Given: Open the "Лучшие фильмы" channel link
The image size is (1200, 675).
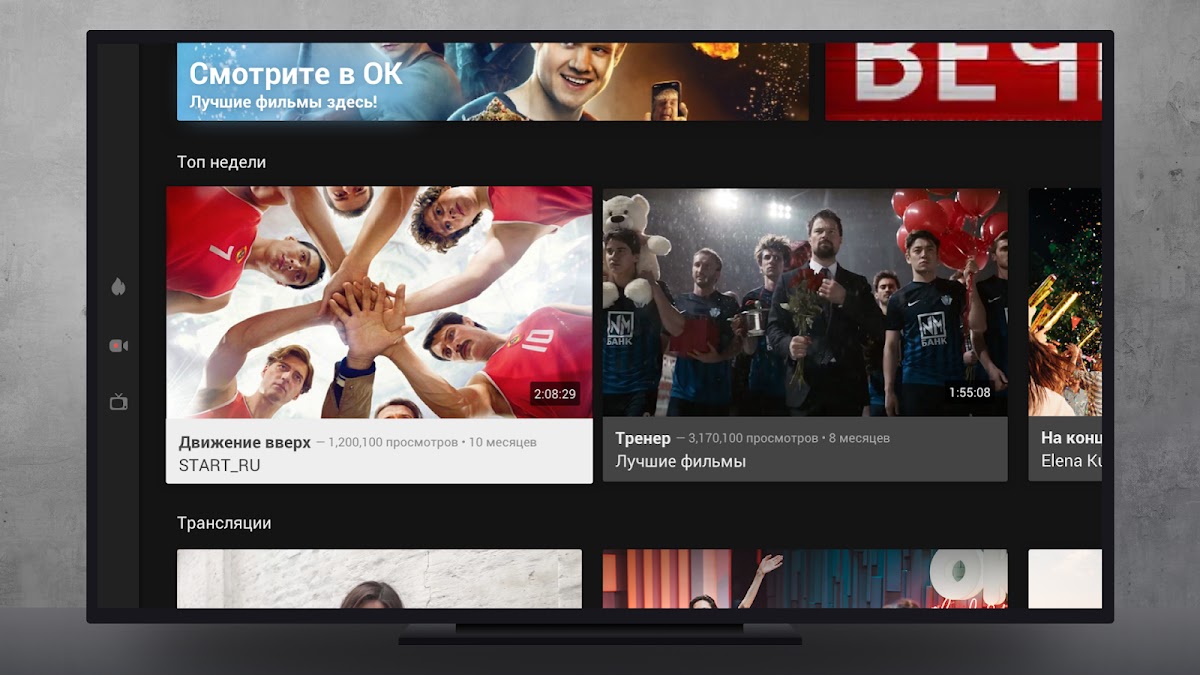Looking at the screenshot, I should click(680, 462).
